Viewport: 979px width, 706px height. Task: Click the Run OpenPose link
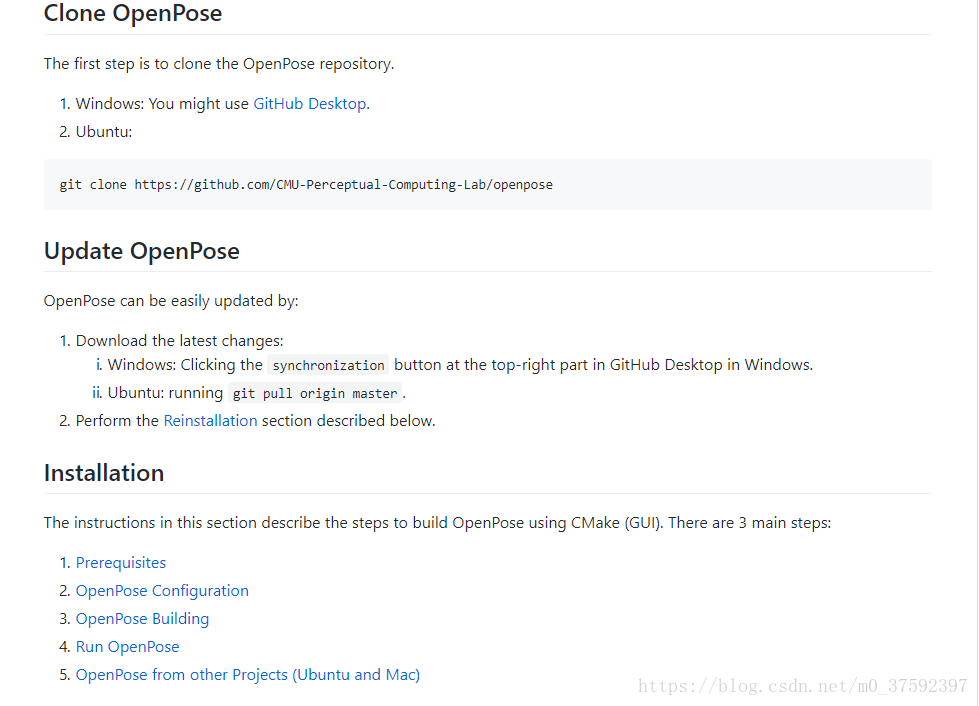coord(127,647)
